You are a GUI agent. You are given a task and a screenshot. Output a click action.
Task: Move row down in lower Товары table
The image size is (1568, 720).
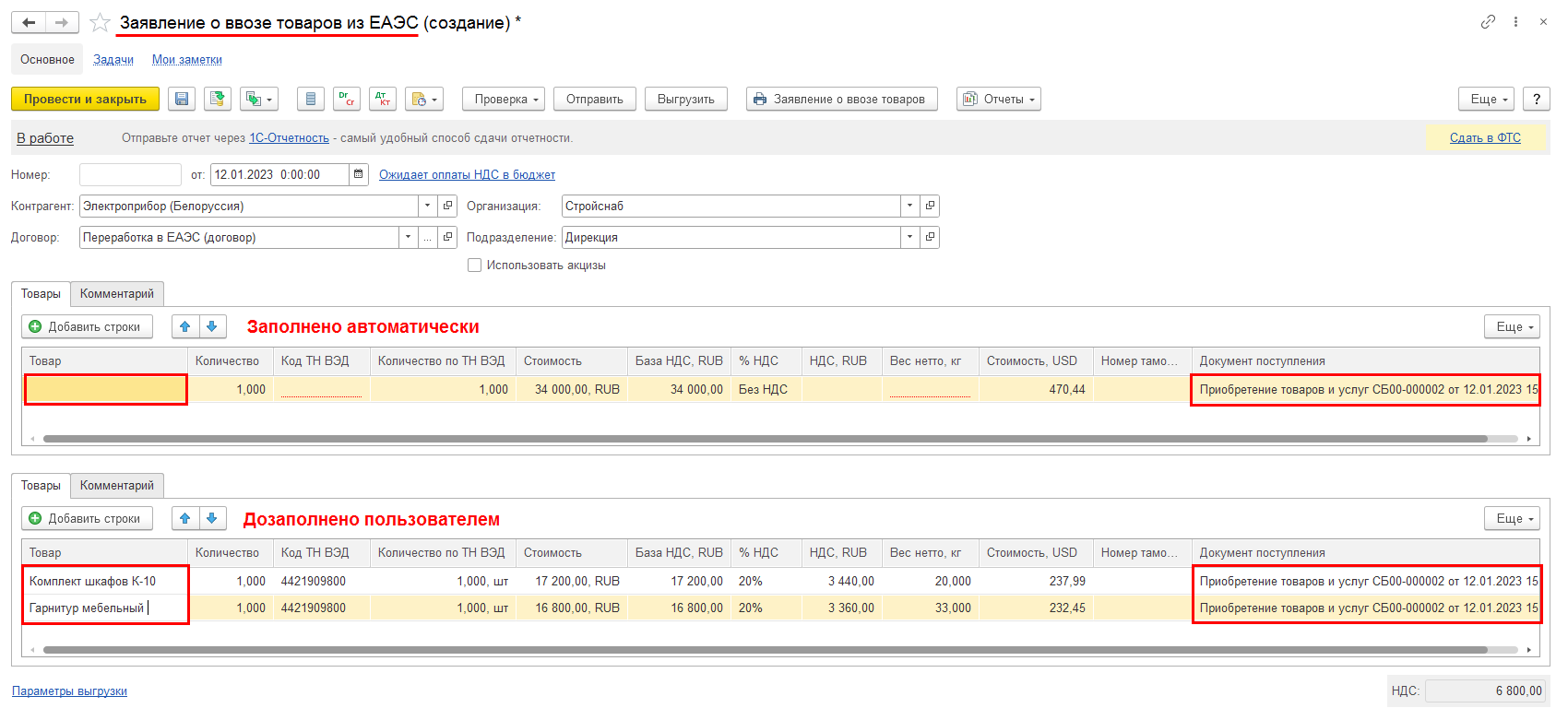(212, 518)
